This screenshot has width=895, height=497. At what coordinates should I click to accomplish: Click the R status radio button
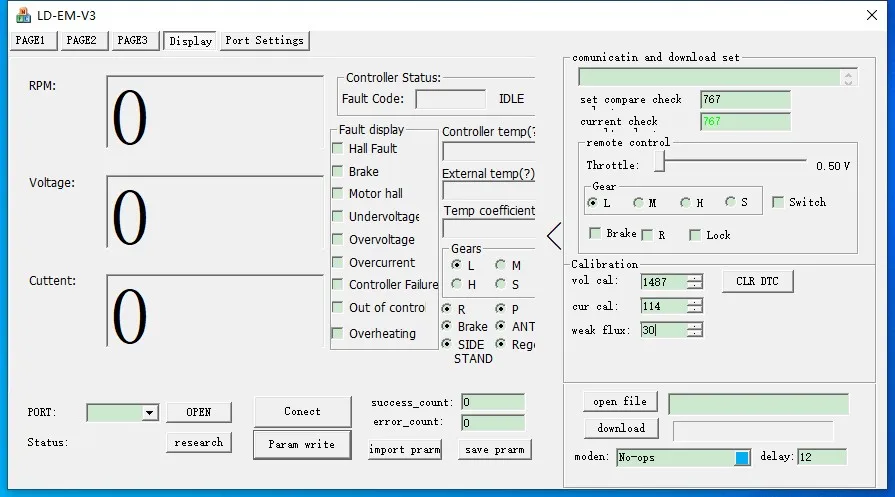tap(446, 309)
